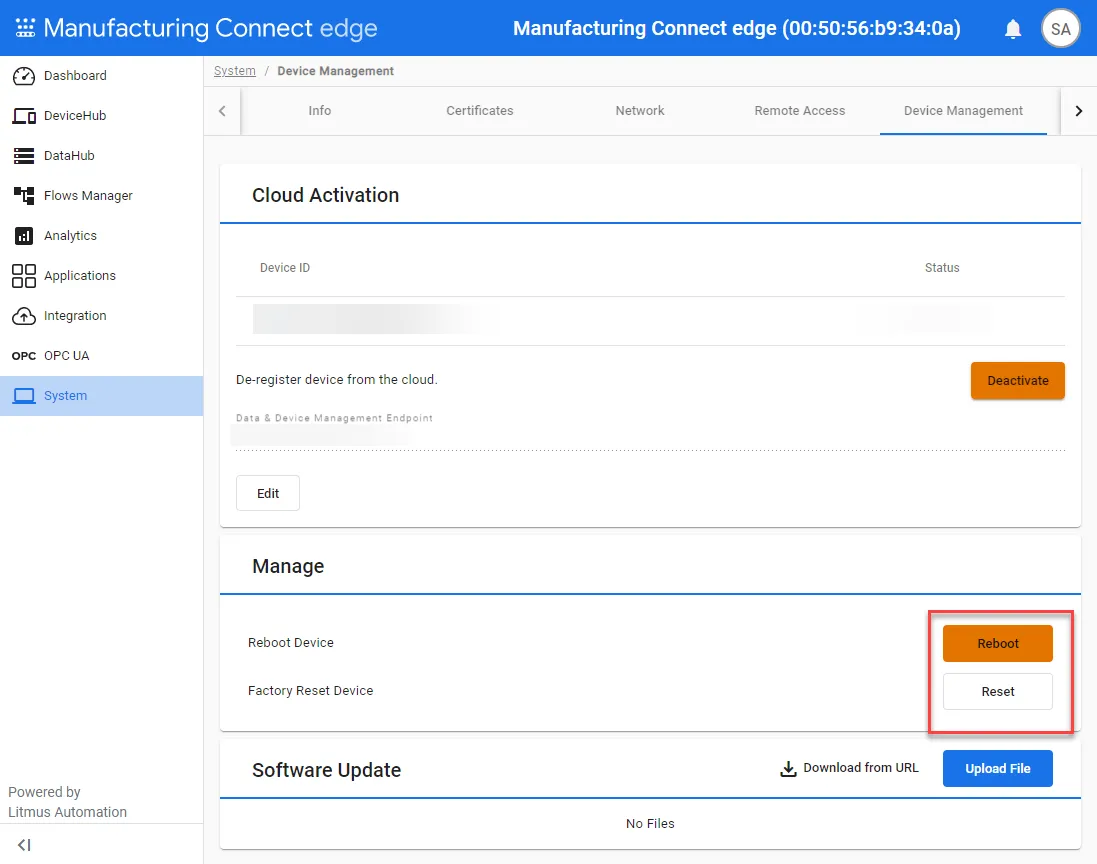Click the download icon beside Download from URL
Image resolution: width=1097 pixels, height=864 pixels.
coord(788,768)
